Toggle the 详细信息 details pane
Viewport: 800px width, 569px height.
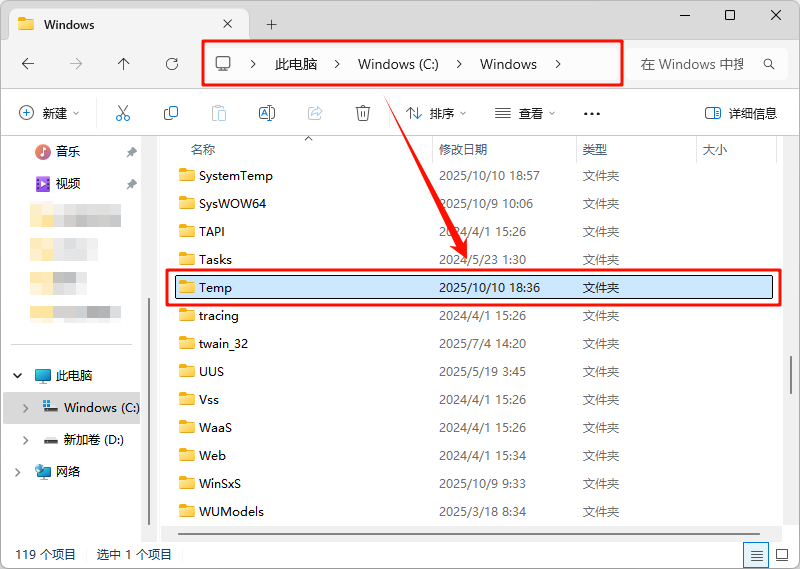tap(740, 113)
